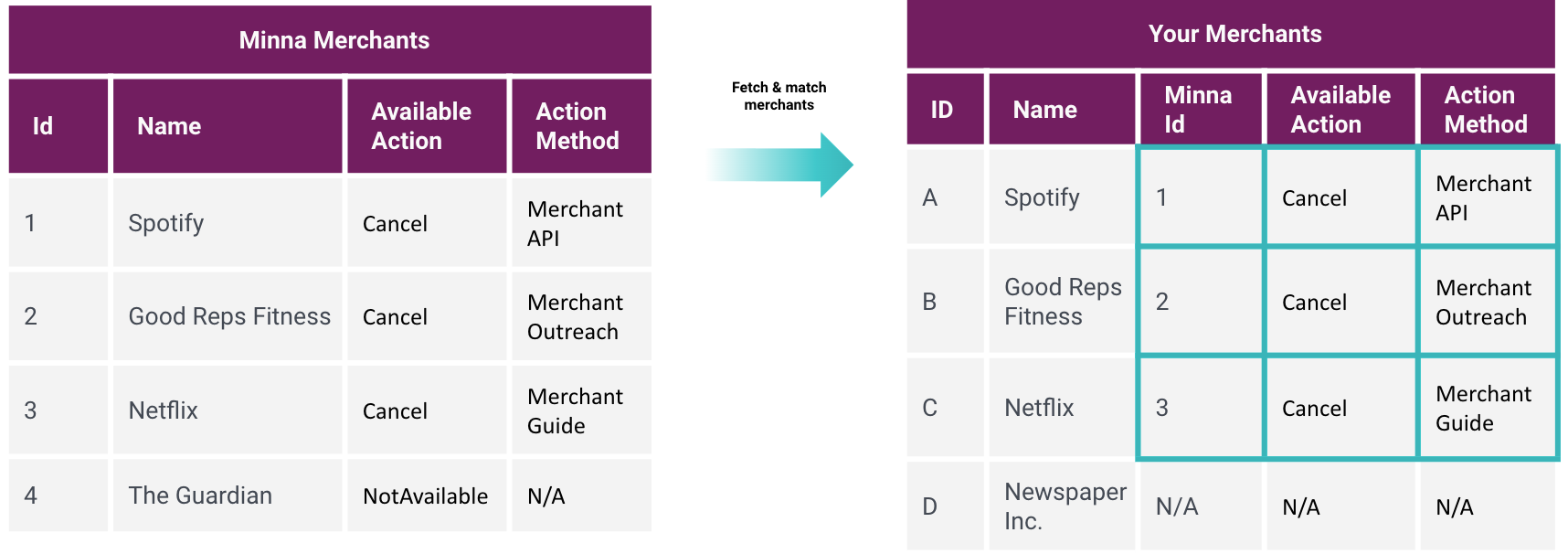This screenshot has height=554, width=1568.
Task: Click highlighted Minna Id cell with value 3
Action: pyautogui.click(x=1198, y=408)
